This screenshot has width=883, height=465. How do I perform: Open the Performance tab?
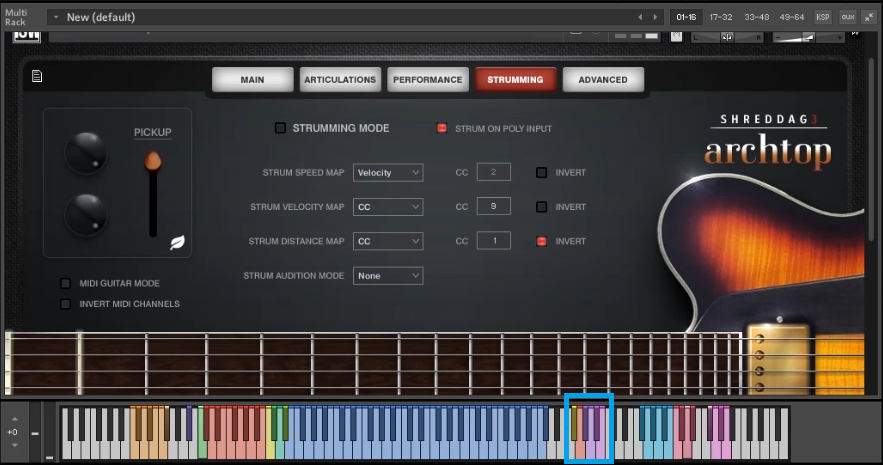(427, 79)
